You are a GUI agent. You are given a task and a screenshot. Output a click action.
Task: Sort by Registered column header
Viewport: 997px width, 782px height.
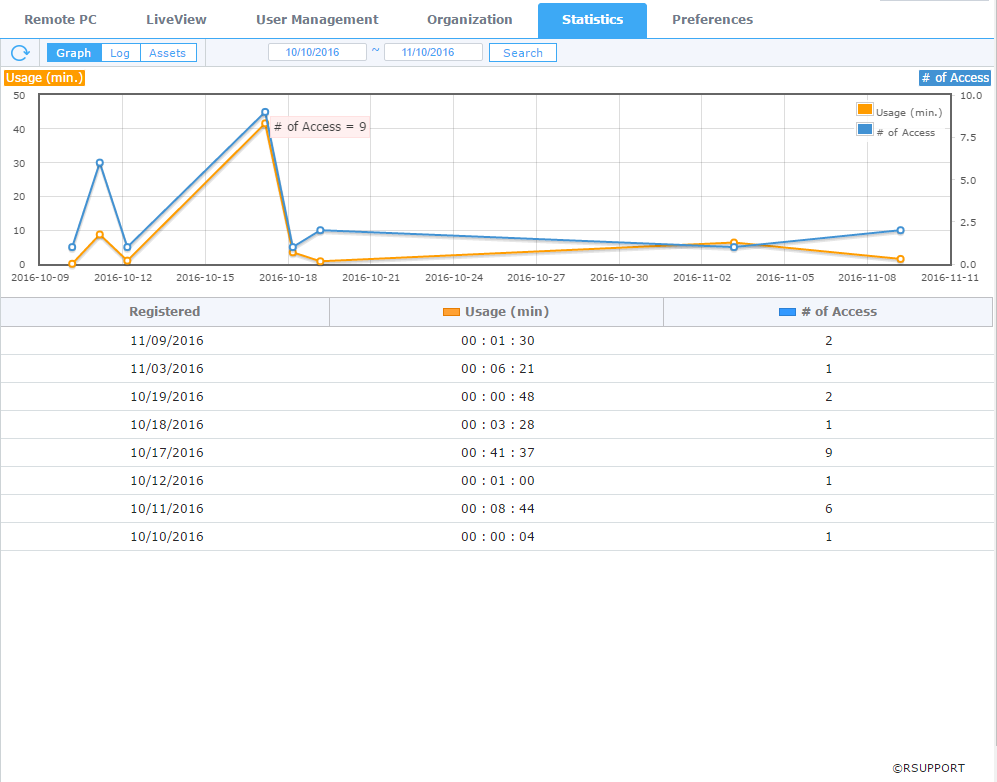(165, 312)
